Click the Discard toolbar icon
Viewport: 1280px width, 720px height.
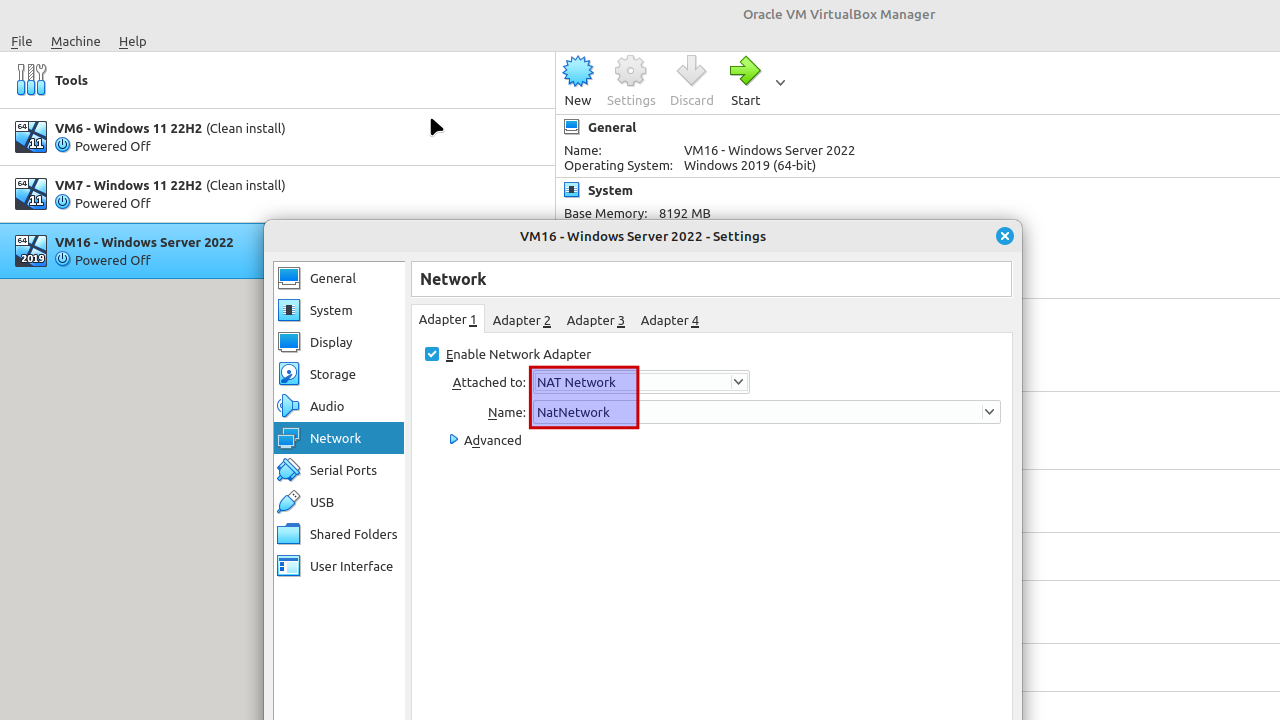[x=691, y=72]
